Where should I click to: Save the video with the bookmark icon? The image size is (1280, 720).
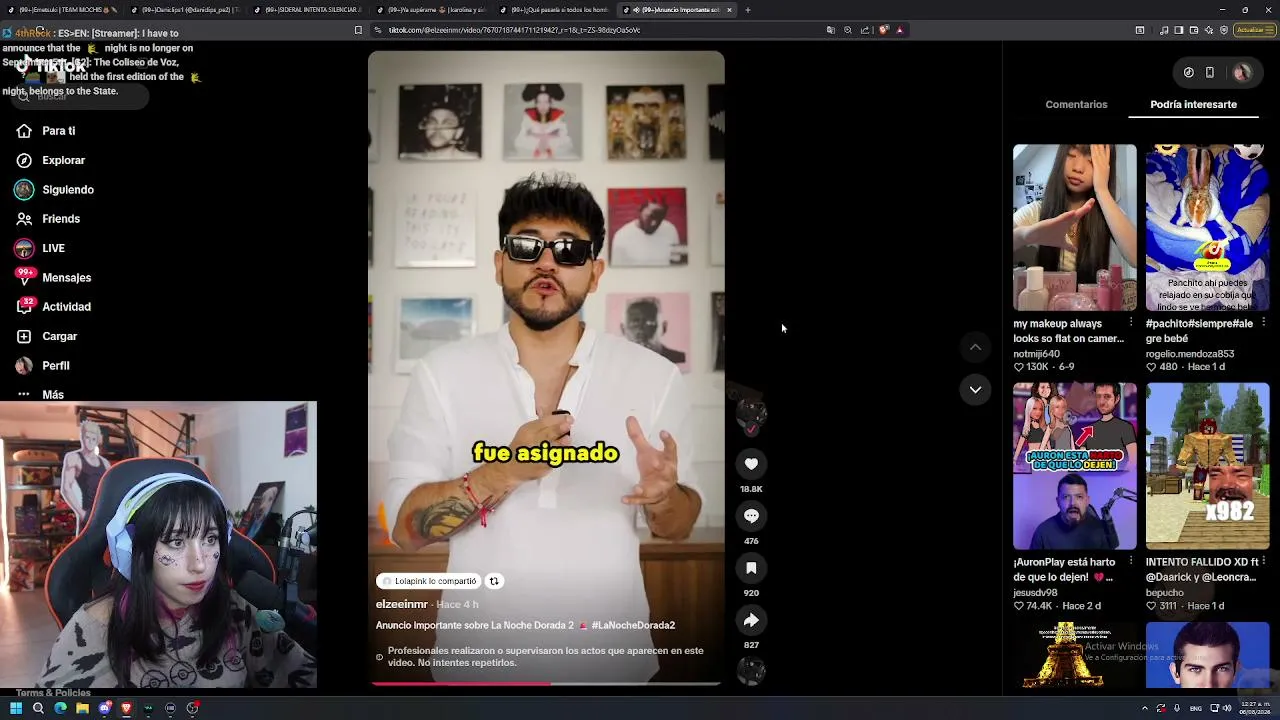pos(751,568)
